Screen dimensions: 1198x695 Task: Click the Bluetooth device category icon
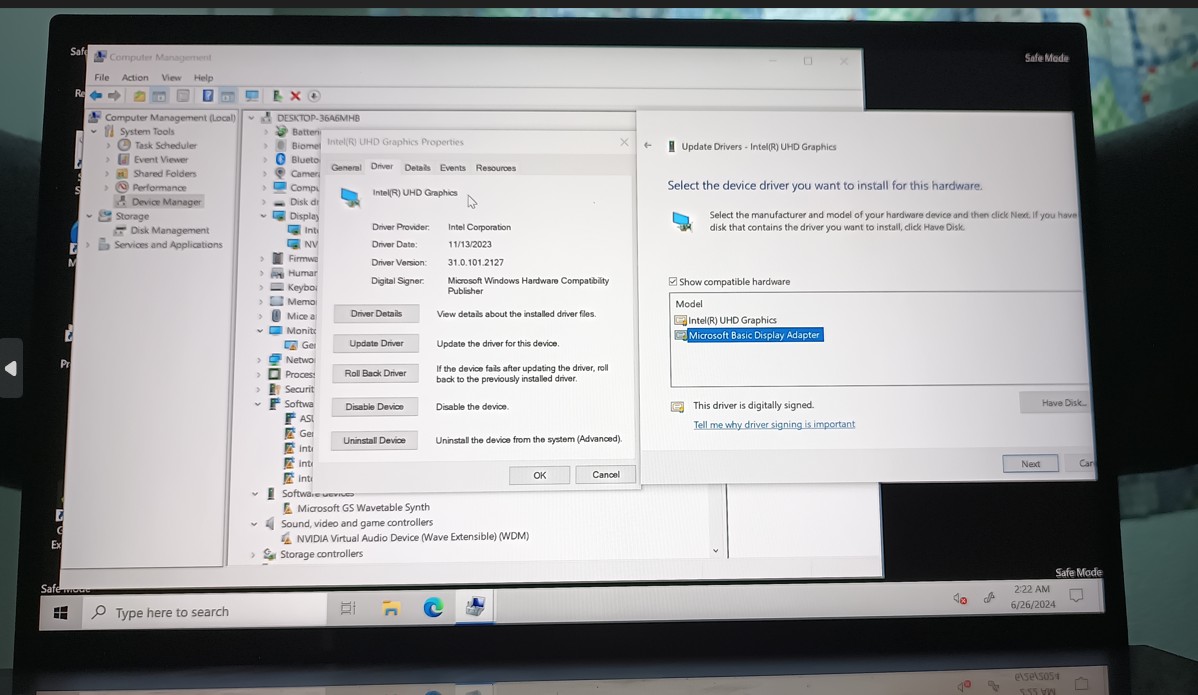tap(280, 159)
